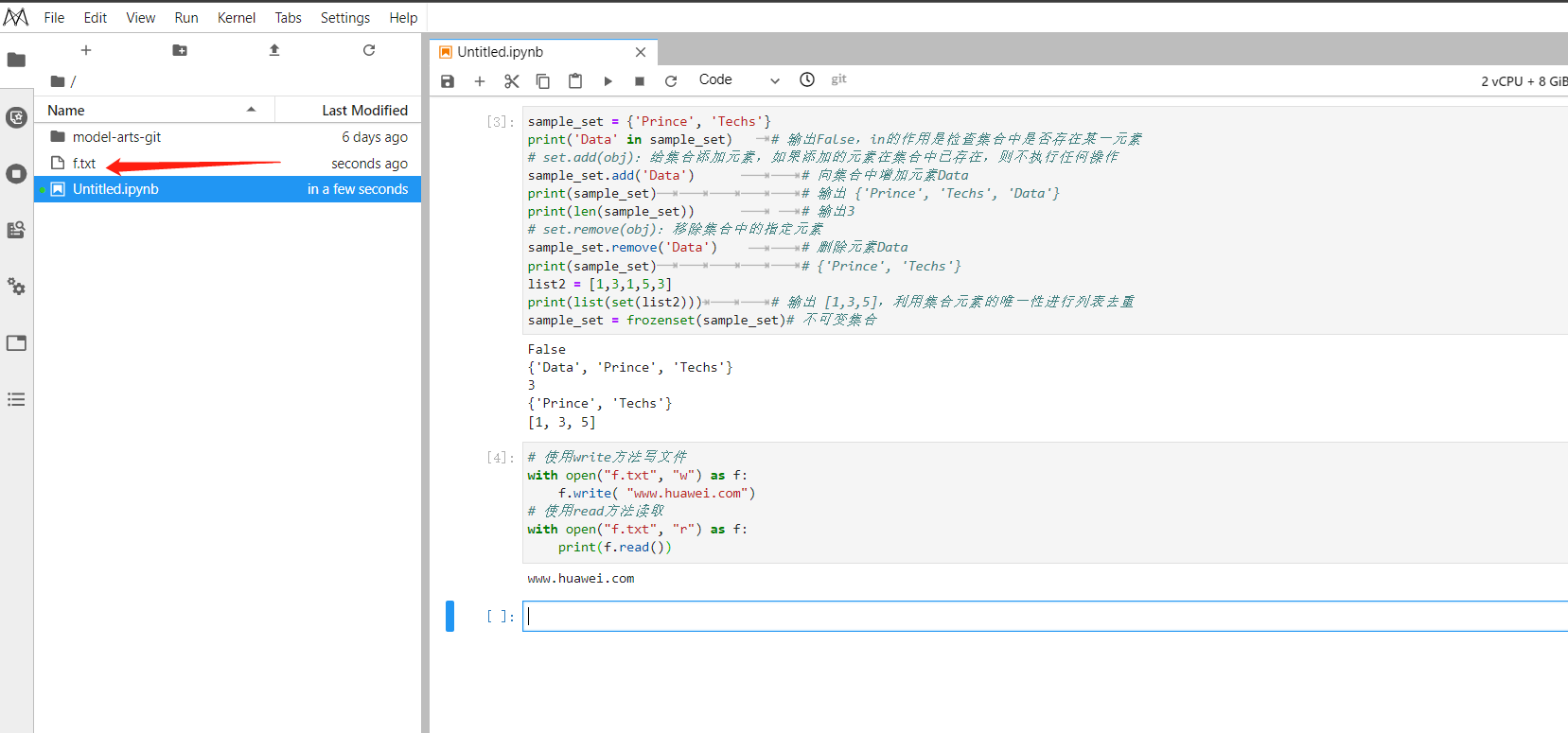Sort files by Name column

[154, 110]
